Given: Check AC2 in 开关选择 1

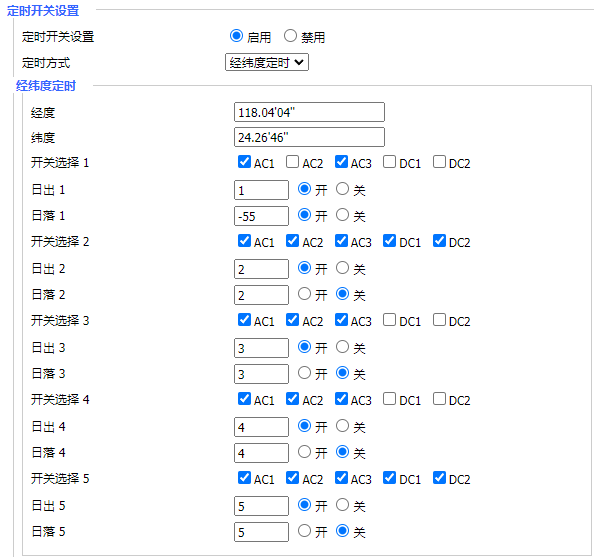Looking at the screenshot, I should click(x=292, y=162).
